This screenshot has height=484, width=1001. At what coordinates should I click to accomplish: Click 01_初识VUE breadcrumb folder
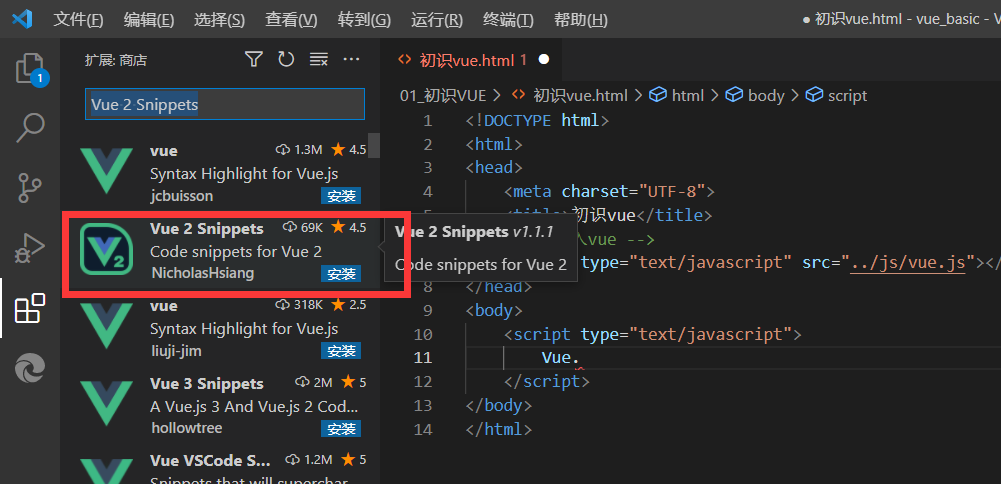[x=443, y=96]
